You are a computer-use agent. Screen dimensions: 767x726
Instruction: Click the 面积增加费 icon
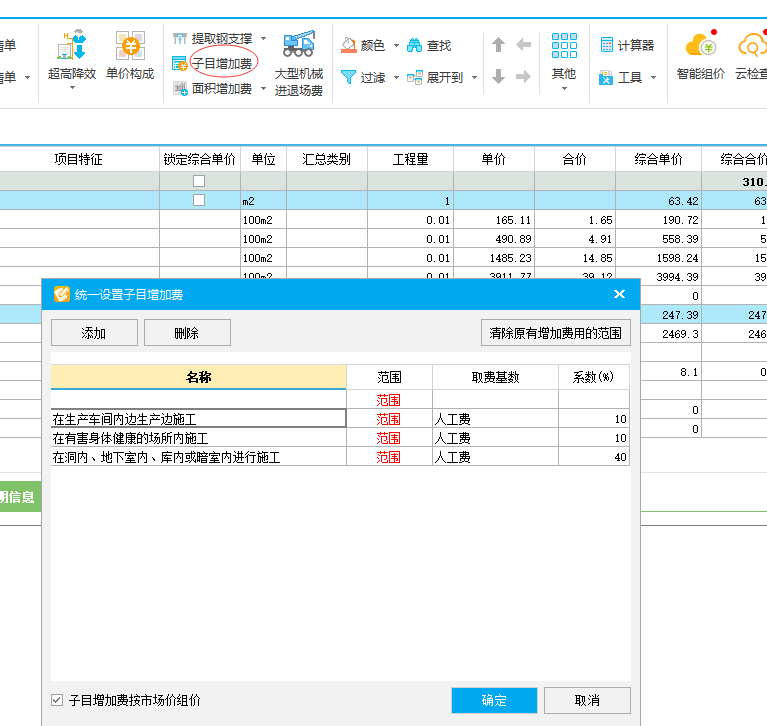coord(180,89)
